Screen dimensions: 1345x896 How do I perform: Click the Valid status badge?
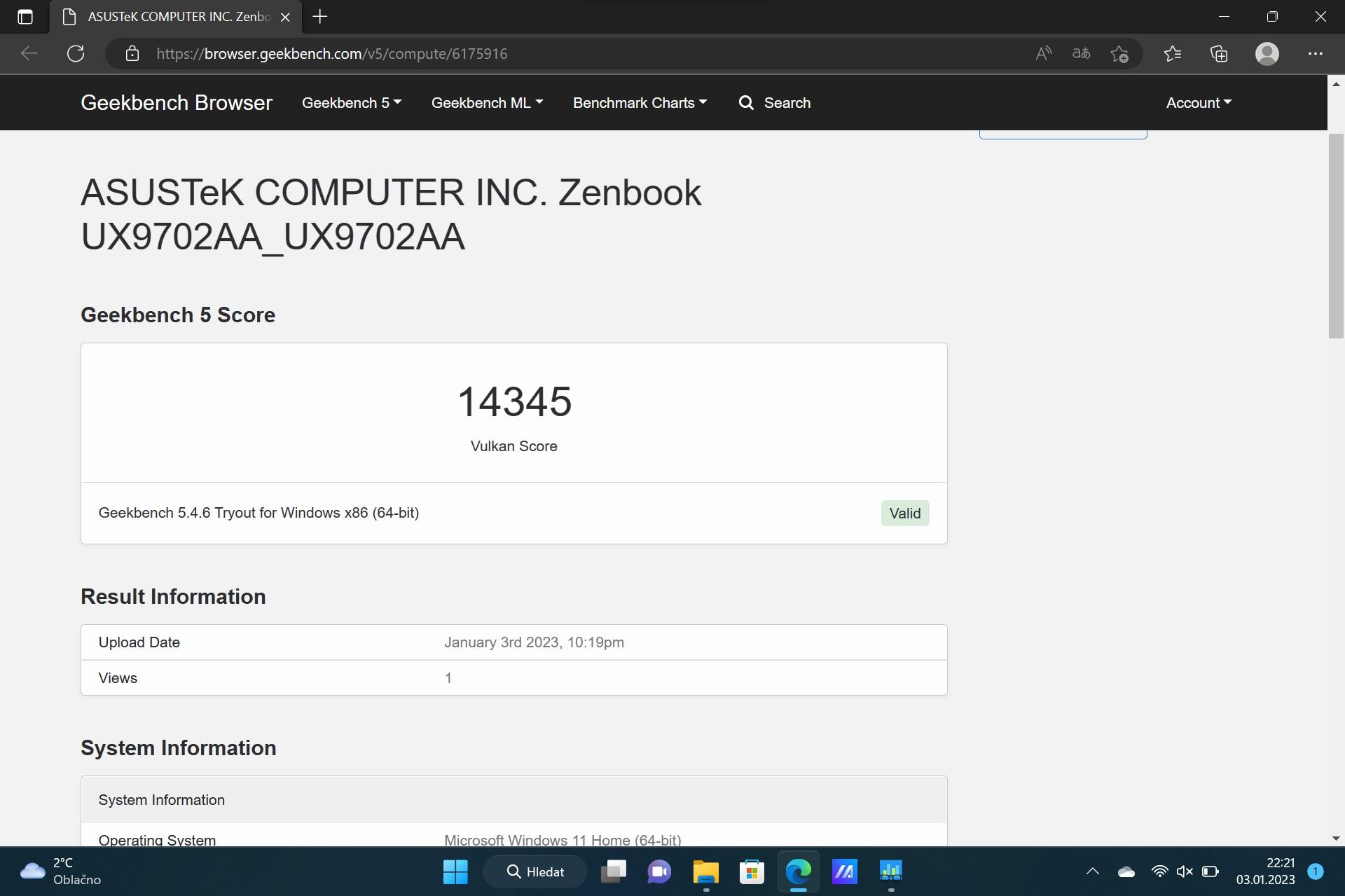pos(905,514)
